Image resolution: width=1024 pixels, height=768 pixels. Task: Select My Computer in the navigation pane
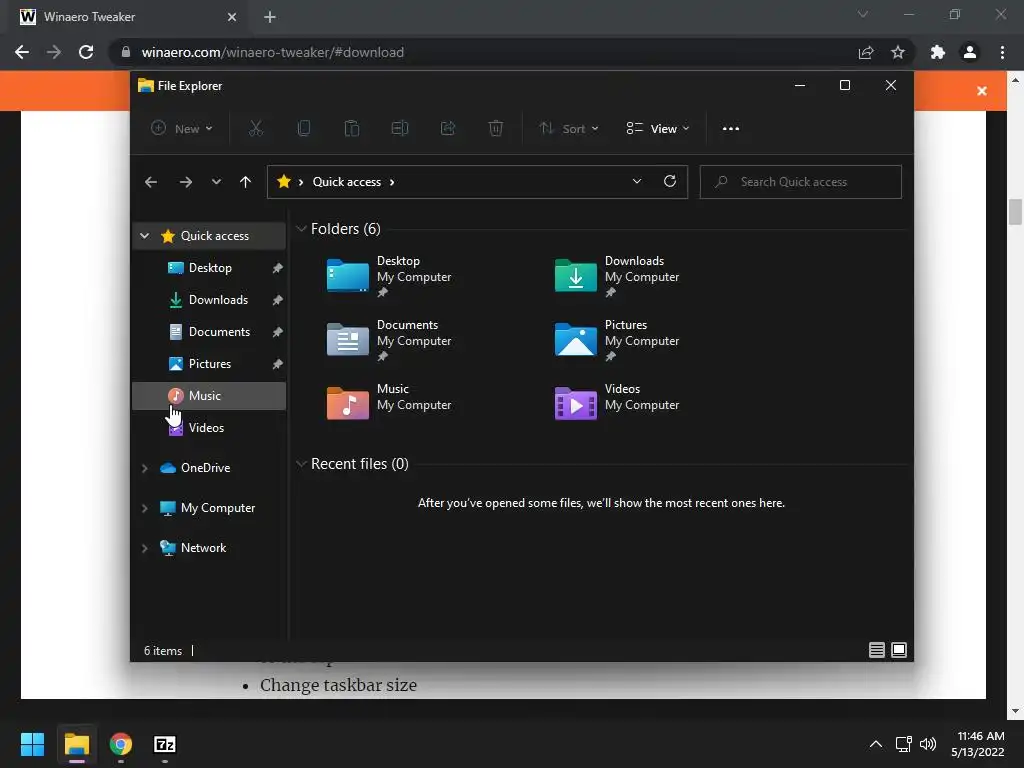(x=217, y=508)
